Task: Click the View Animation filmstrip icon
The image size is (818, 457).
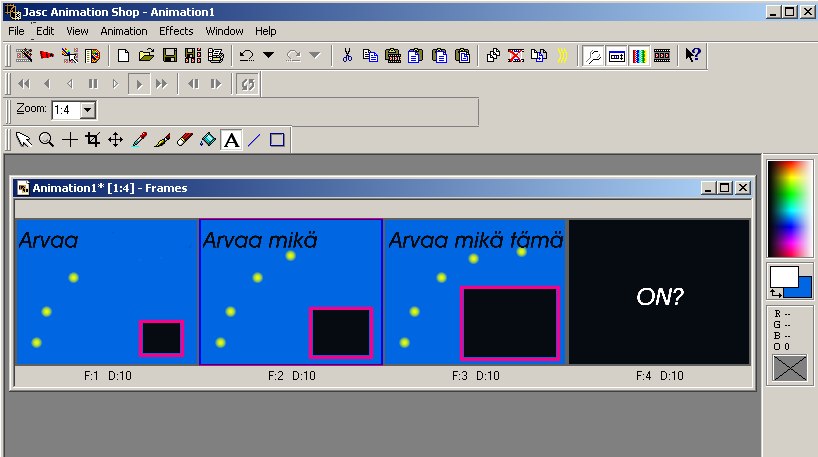Action: (x=662, y=55)
